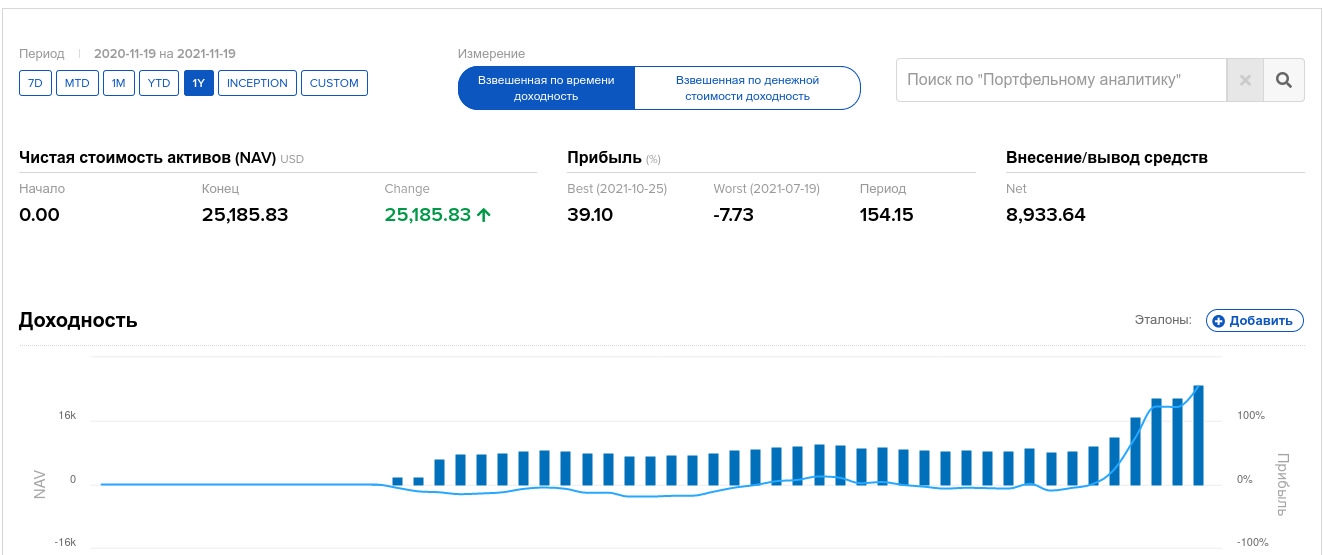1323x555 pixels.
Task: Select the MTD period button
Action: (x=77, y=83)
